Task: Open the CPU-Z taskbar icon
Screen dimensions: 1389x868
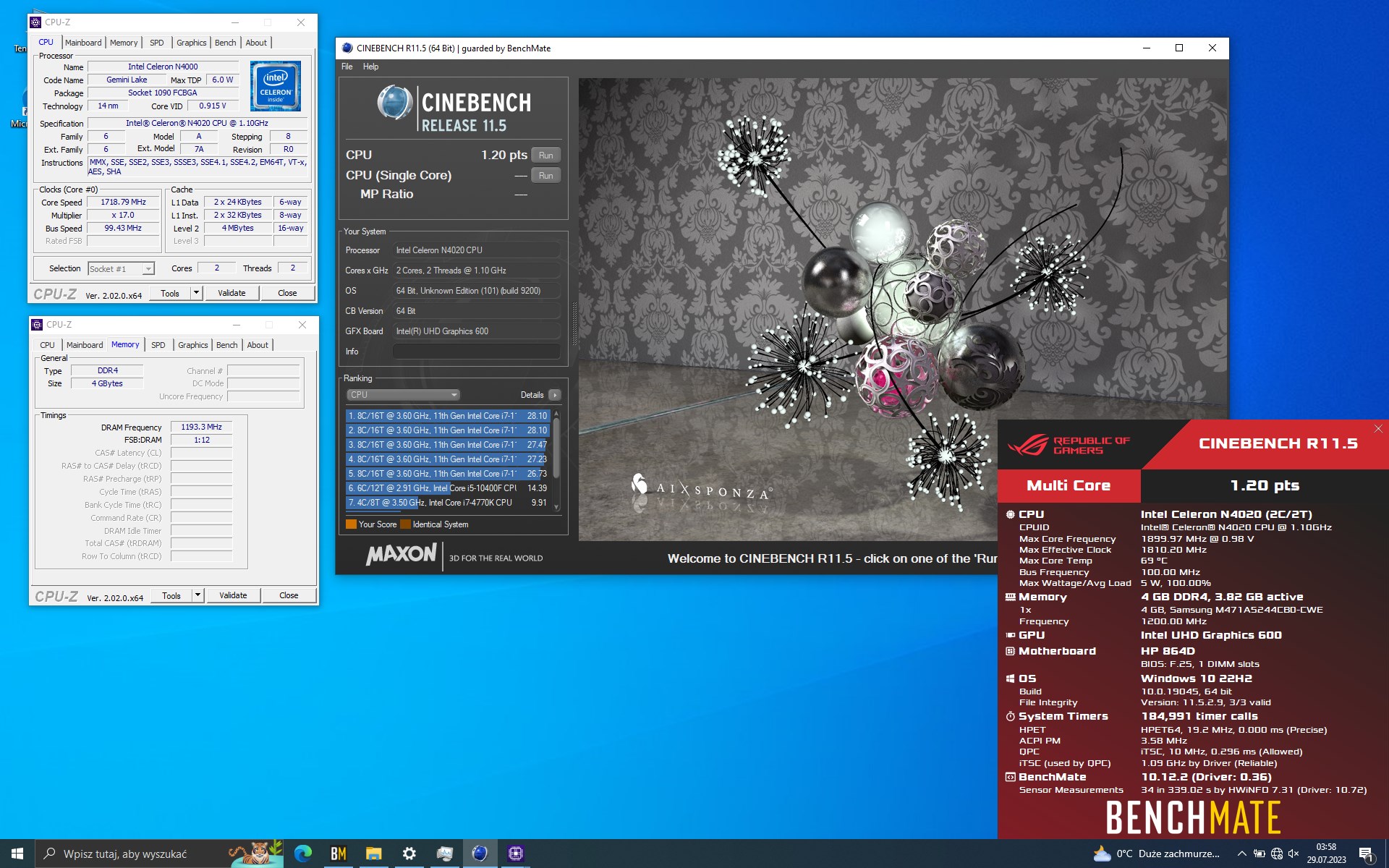Action: pyautogui.click(x=515, y=854)
